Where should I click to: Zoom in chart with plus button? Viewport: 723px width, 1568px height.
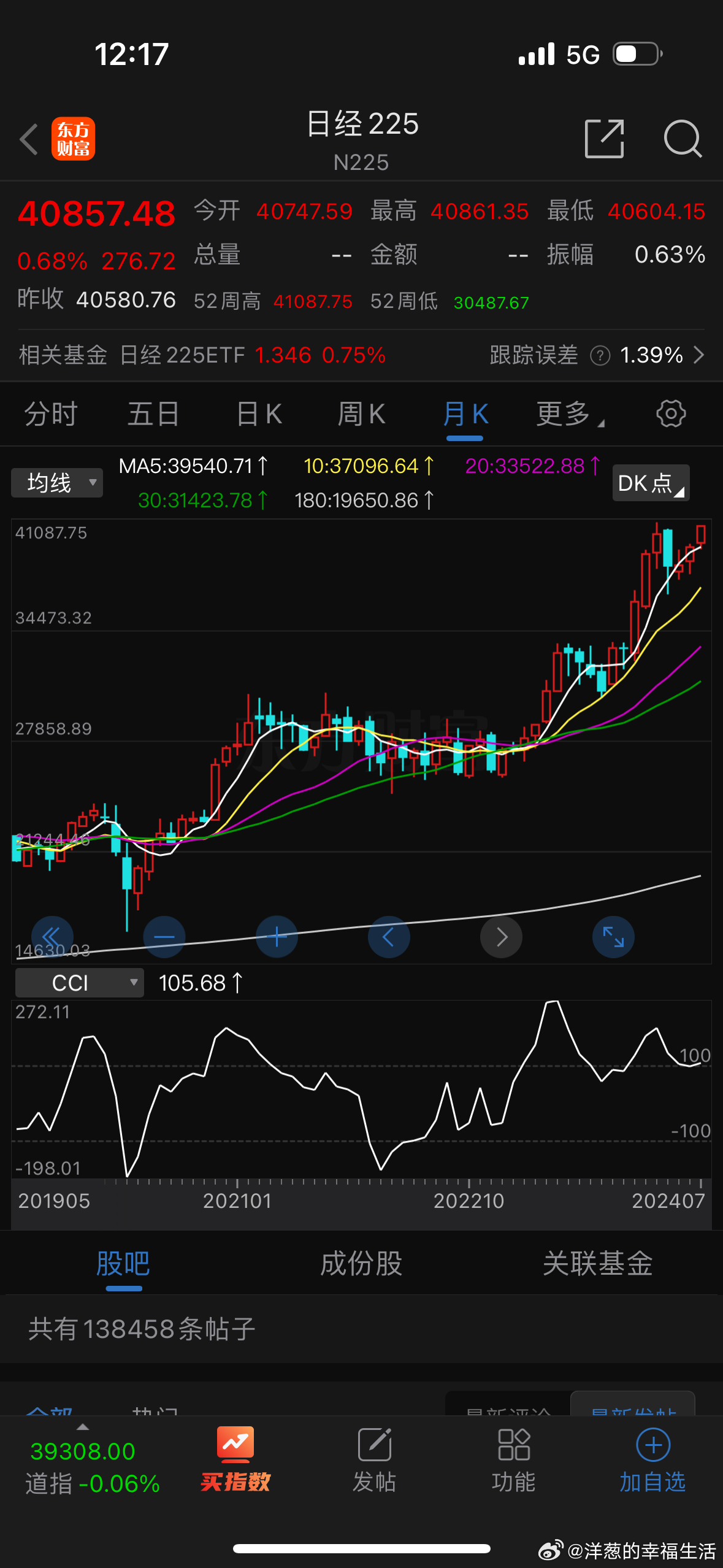pyautogui.click(x=277, y=937)
